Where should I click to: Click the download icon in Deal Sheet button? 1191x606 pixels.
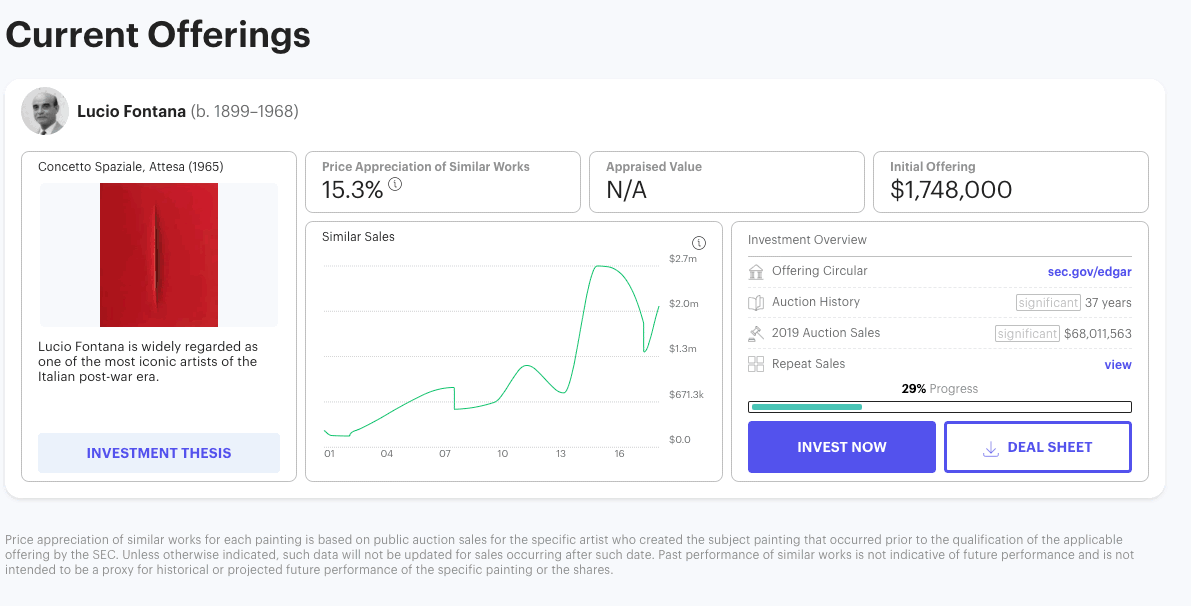(990, 448)
